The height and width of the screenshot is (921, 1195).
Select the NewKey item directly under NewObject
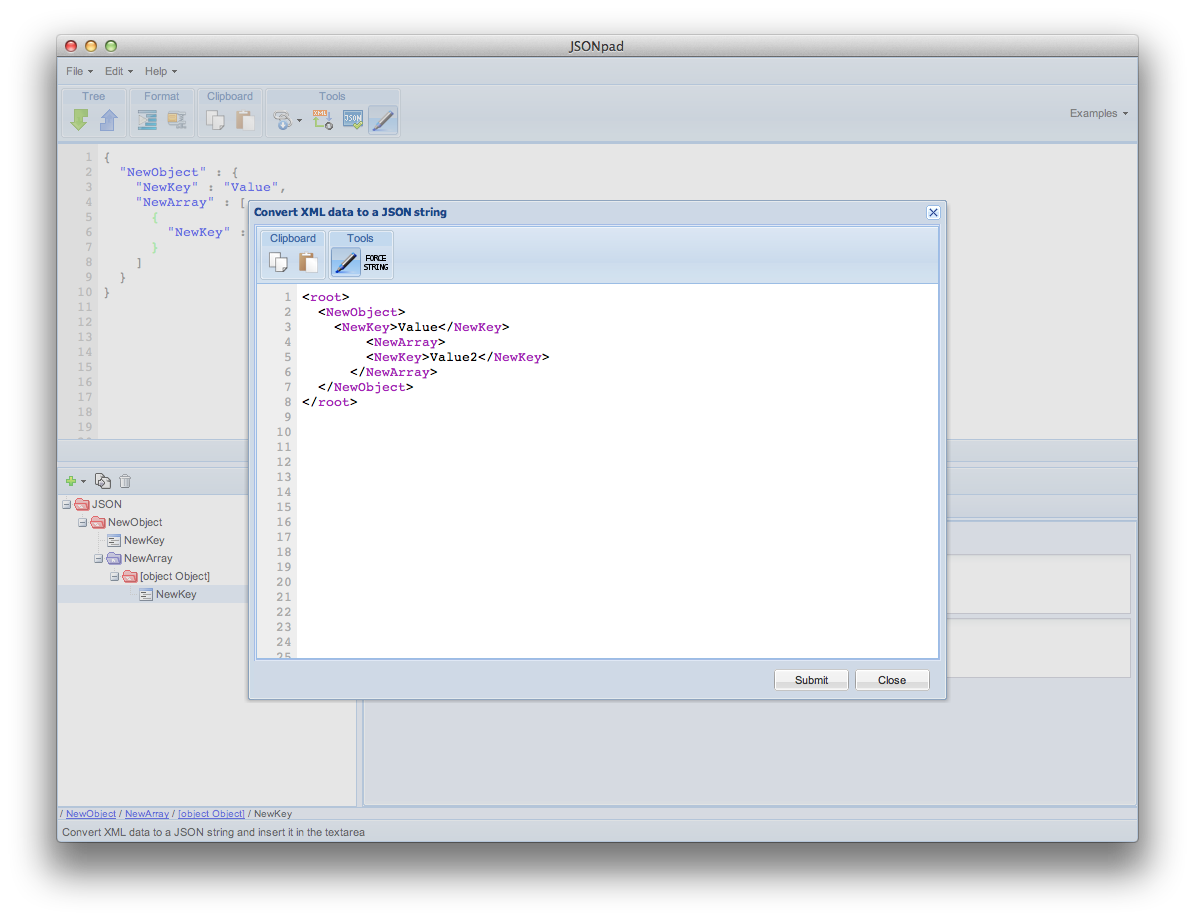(x=144, y=541)
